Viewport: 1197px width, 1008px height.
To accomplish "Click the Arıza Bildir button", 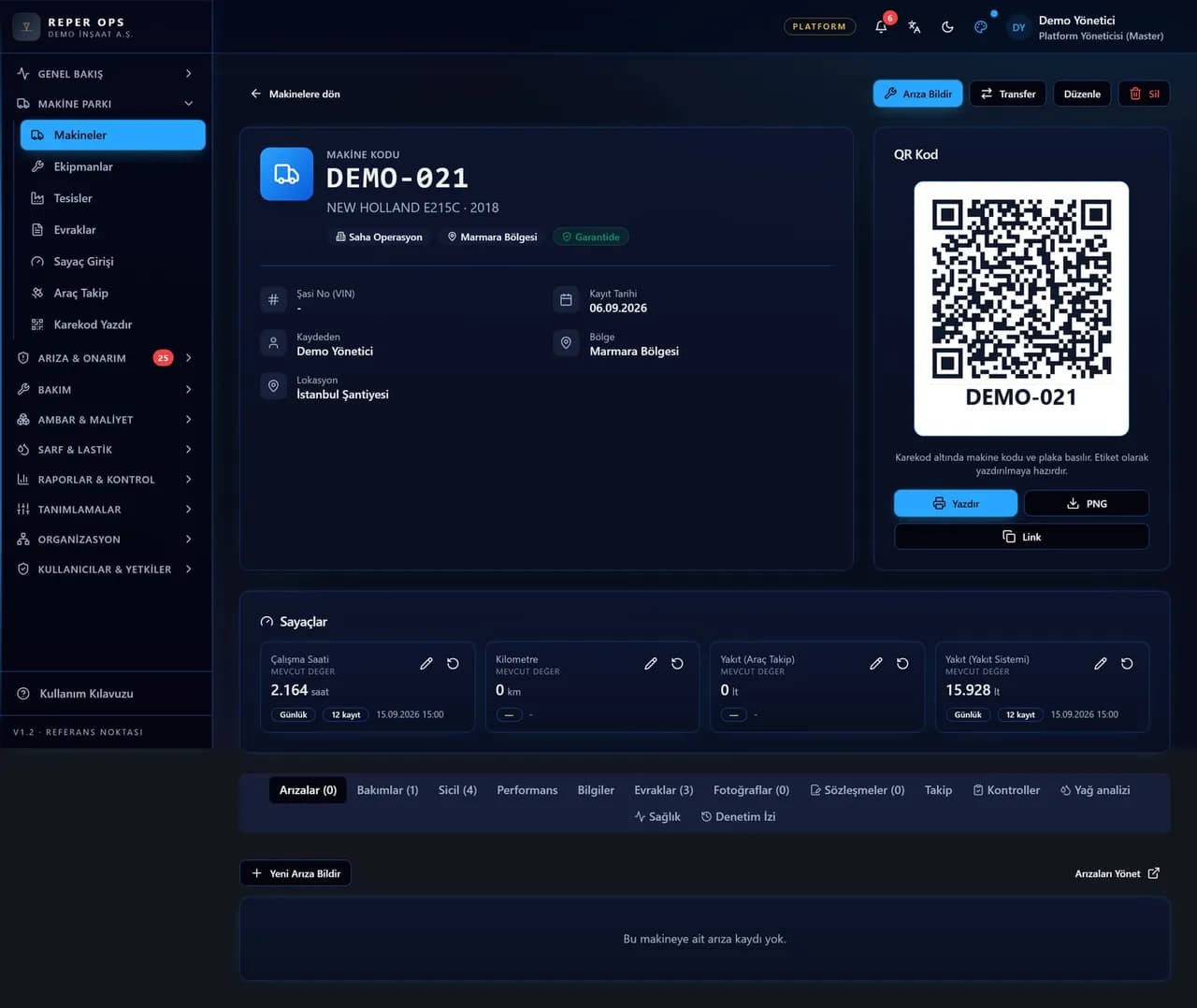I will 917,94.
